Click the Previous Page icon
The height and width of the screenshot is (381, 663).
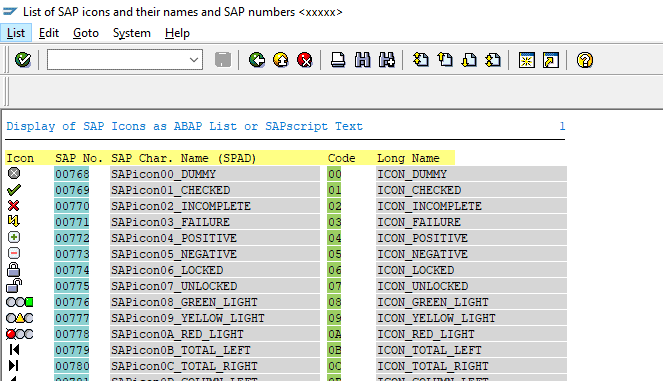445,60
